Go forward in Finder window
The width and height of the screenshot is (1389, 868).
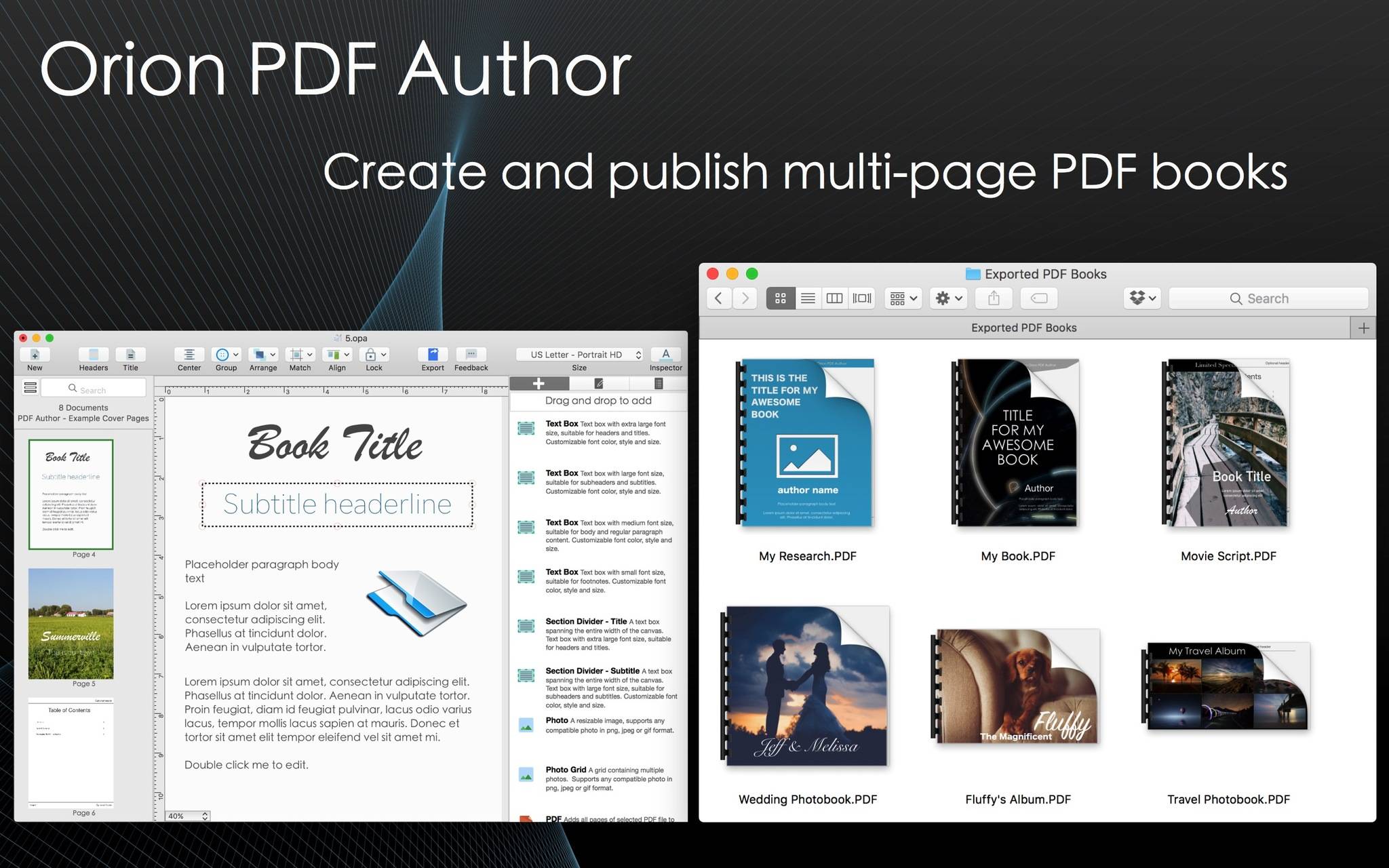point(745,298)
